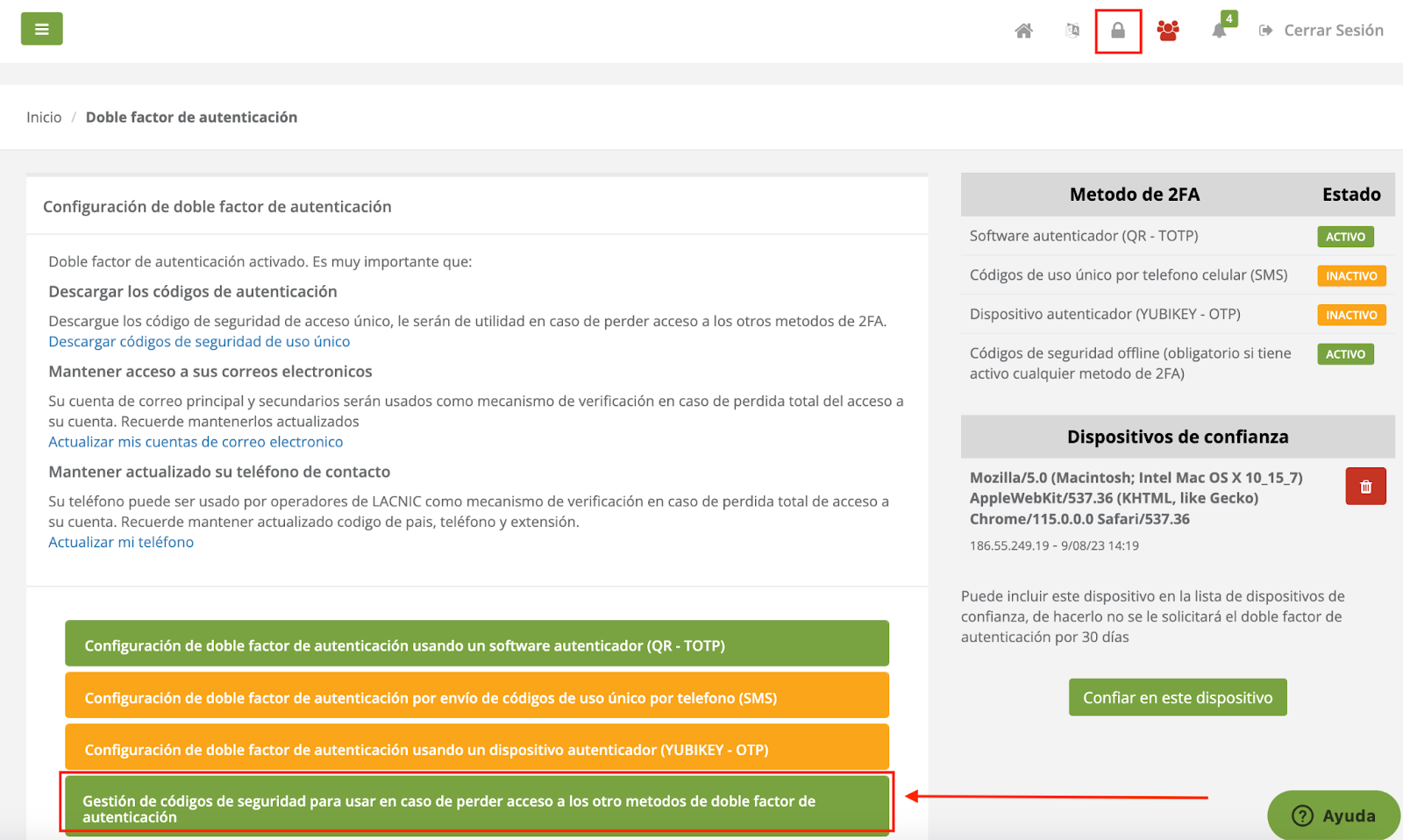Open notifications bell with badge 4

pyautogui.click(x=1219, y=31)
